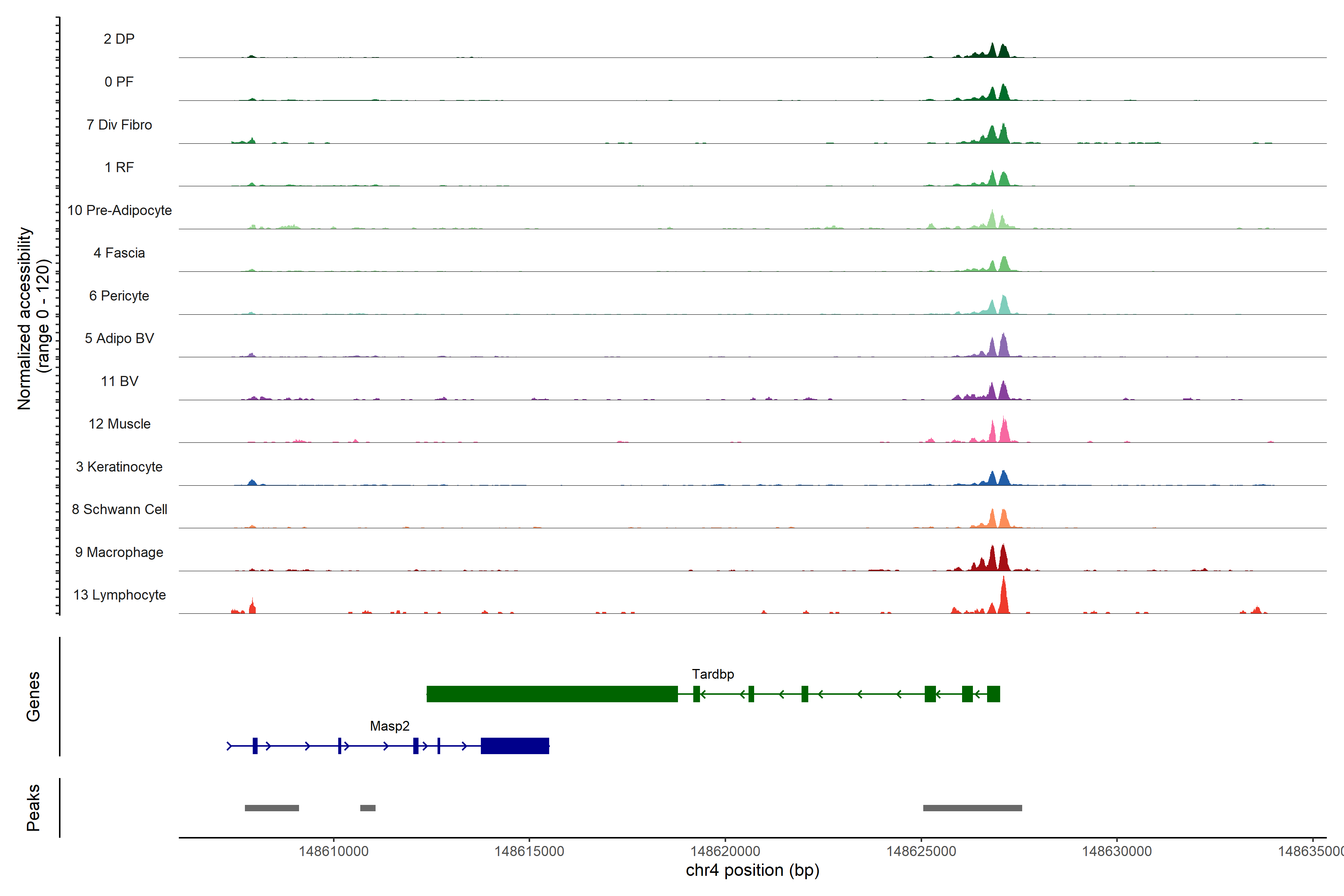1344x896 pixels.
Task: Click the Tardbp gene label
Action: click(713, 674)
